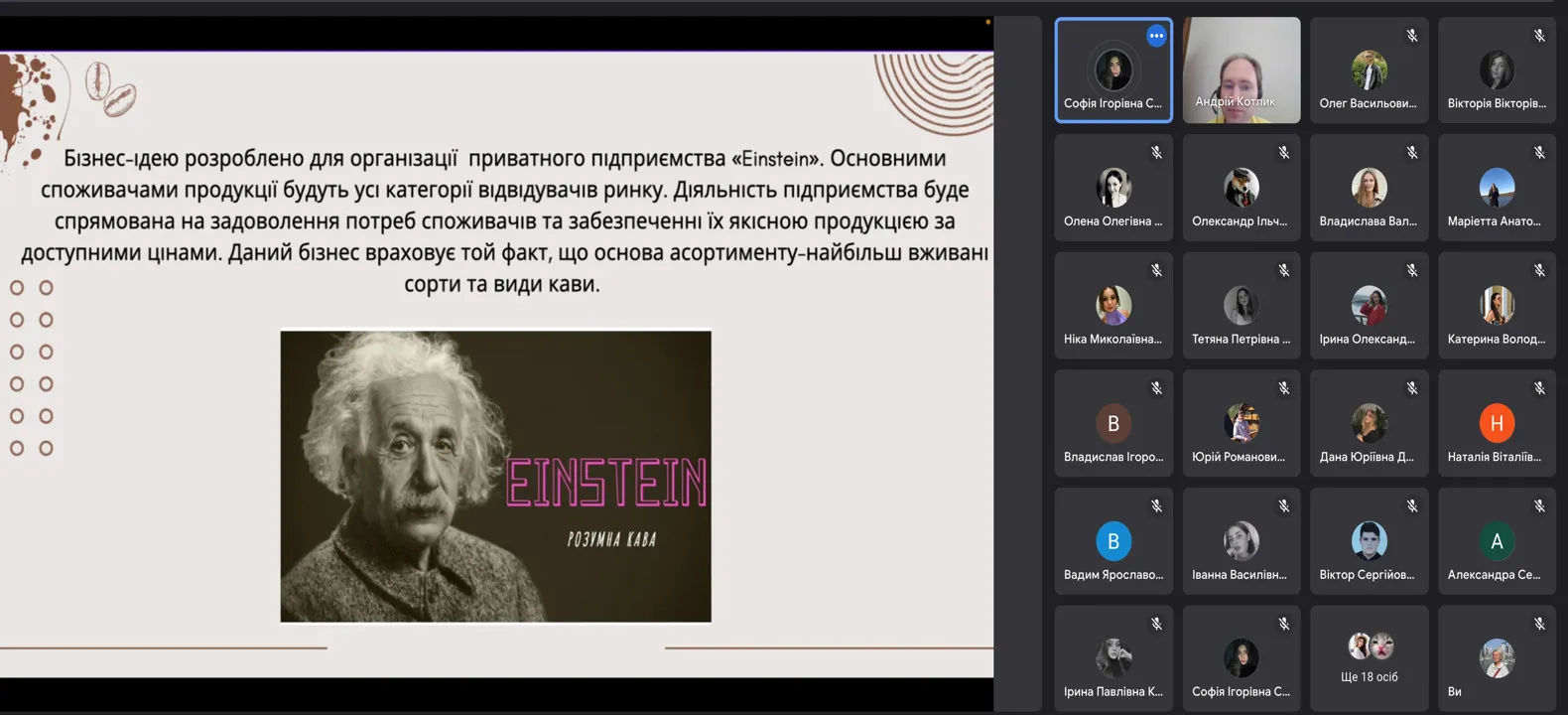
Task: Click muted mic icon on Олександр Ільч tile
Action: click(x=1284, y=153)
